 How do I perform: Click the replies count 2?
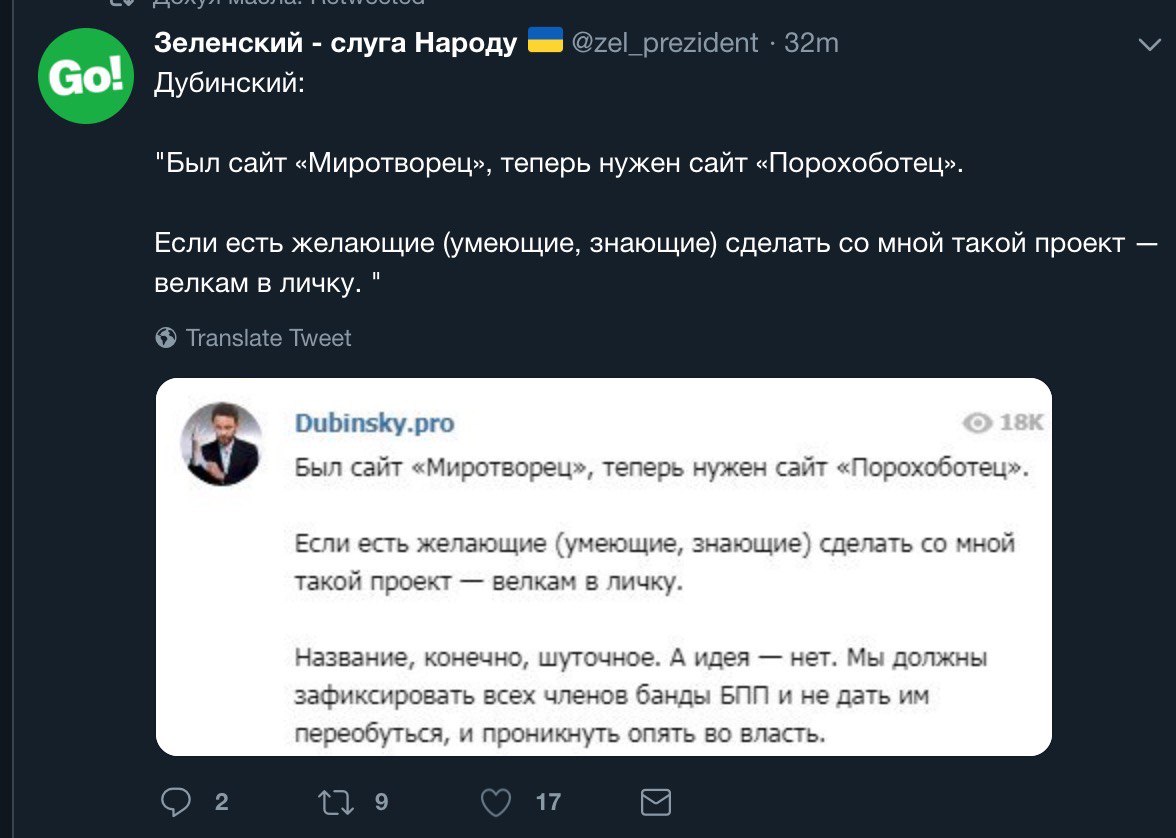point(221,802)
